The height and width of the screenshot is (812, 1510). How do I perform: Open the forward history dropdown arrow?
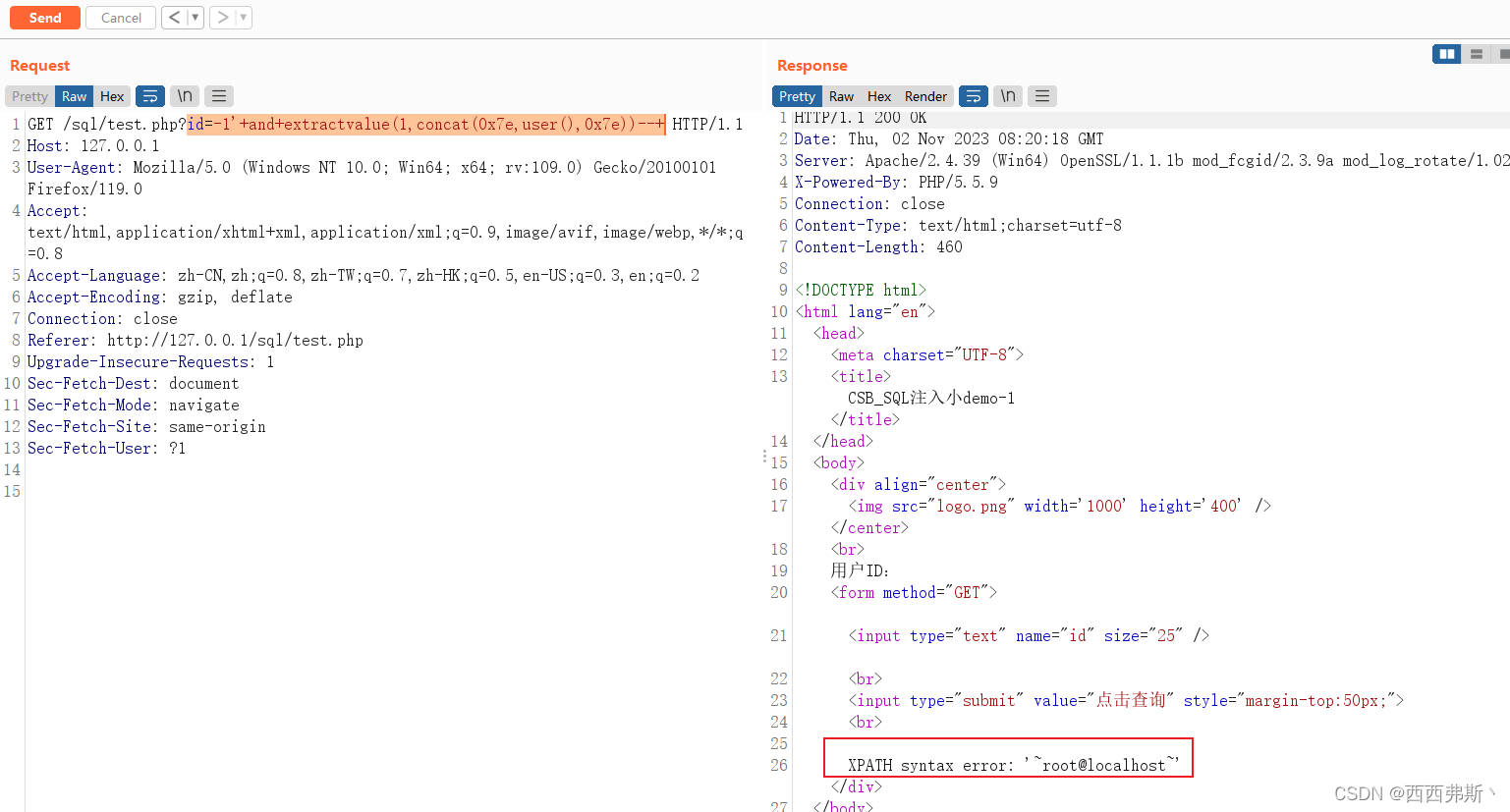tap(244, 18)
